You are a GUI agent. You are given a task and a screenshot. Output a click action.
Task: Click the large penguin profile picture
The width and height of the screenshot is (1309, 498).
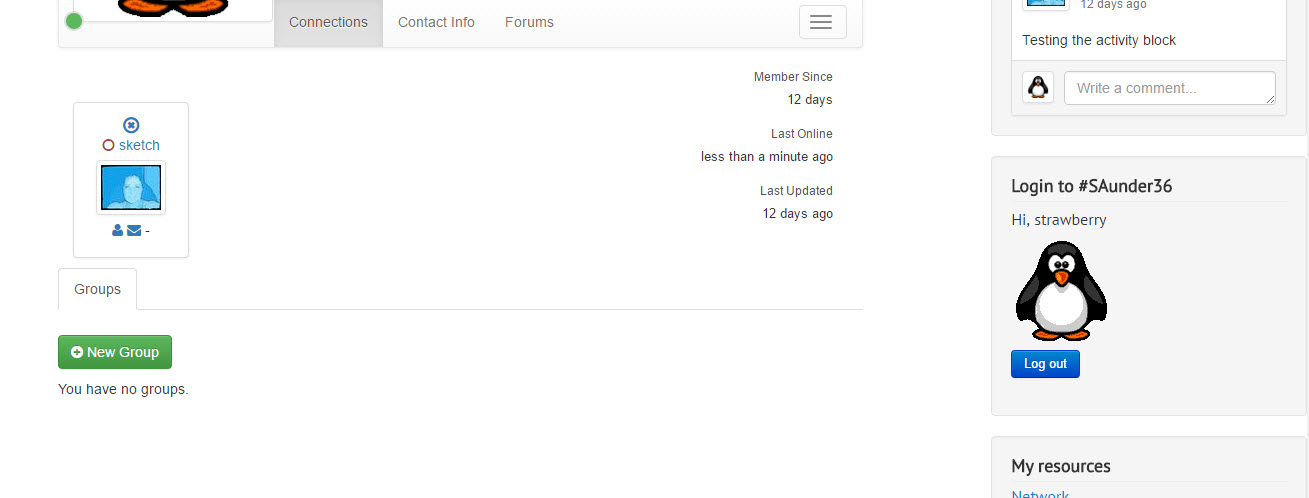pos(1061,291)
